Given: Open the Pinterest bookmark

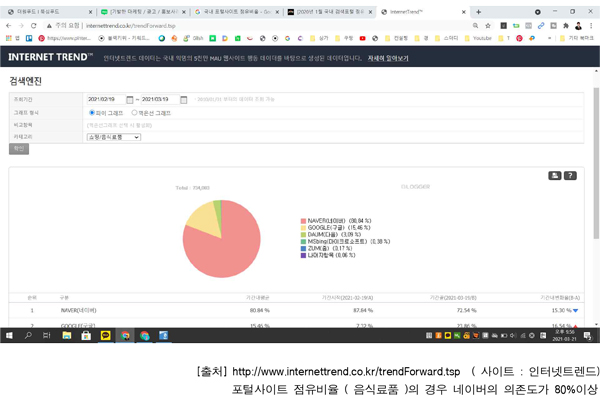Looking at the screenshot, I should [64, 38].
